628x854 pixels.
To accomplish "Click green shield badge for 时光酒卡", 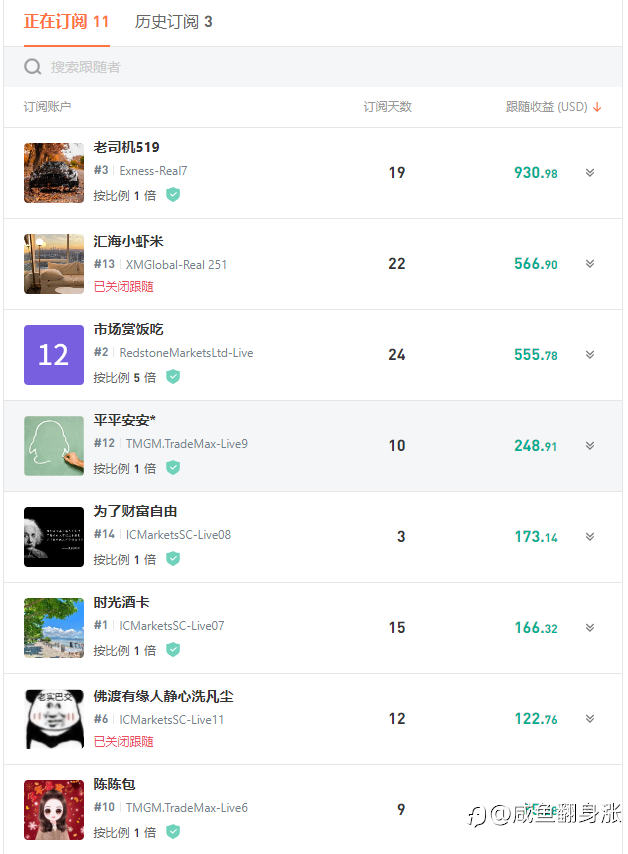I will point(173,649).
